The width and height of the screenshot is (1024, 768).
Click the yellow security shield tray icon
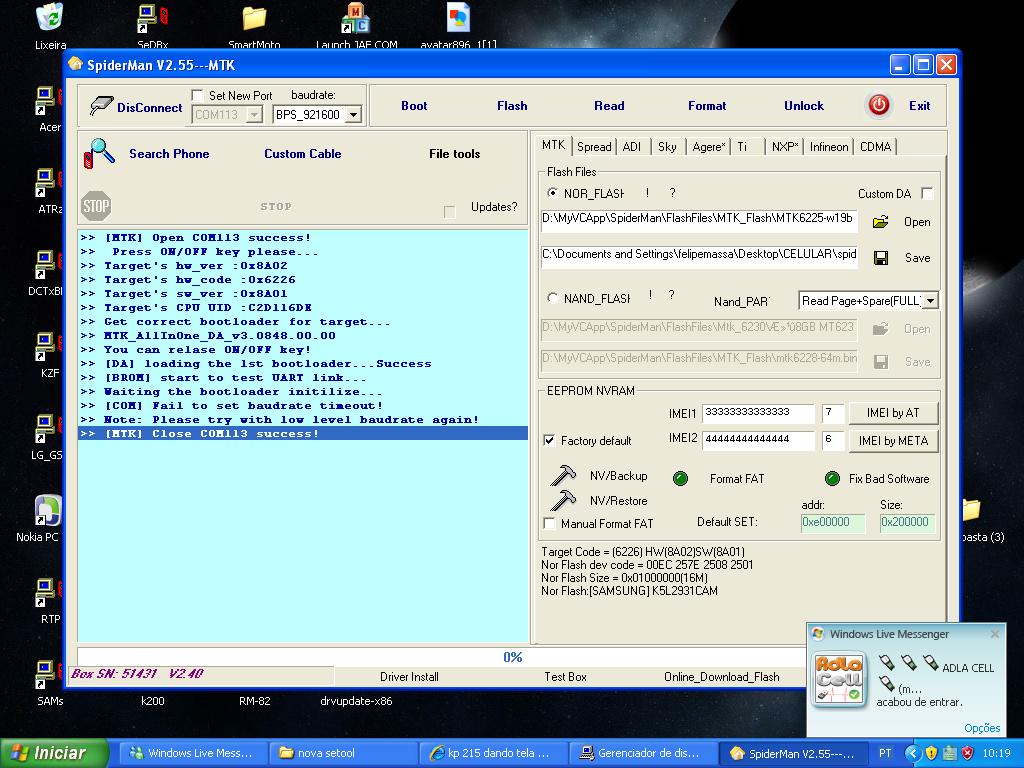[x=931, y=753]
